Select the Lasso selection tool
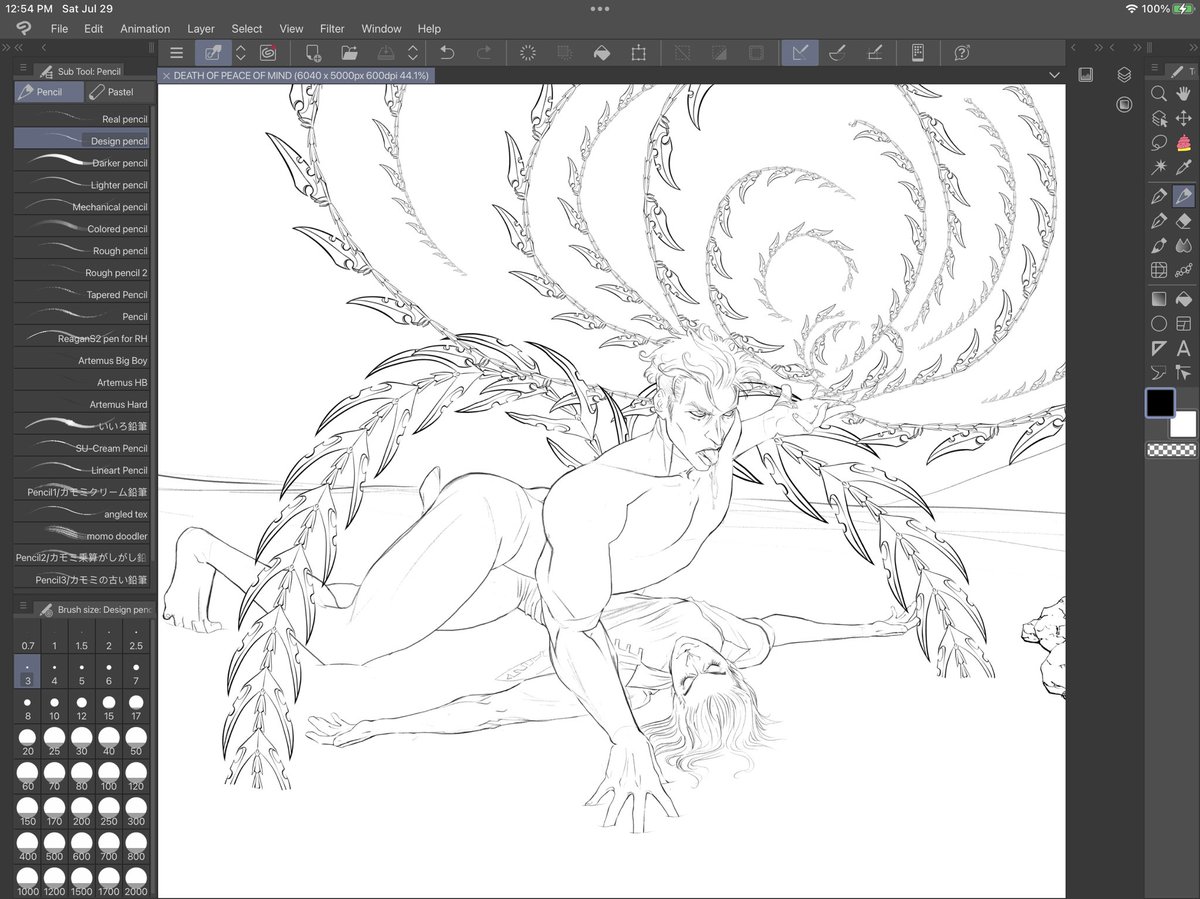1200x899 pixels. 1159,143
